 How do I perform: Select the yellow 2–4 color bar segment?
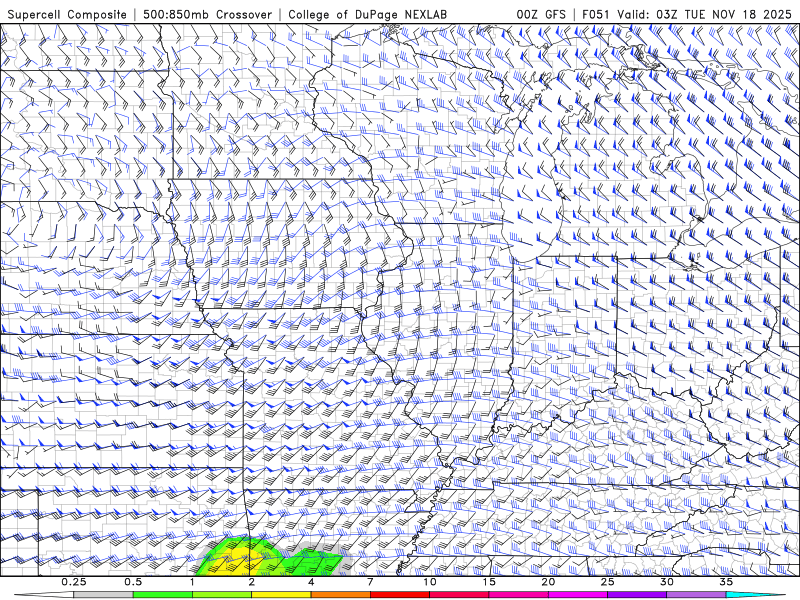pyautogui.click(x=281, y=595)
